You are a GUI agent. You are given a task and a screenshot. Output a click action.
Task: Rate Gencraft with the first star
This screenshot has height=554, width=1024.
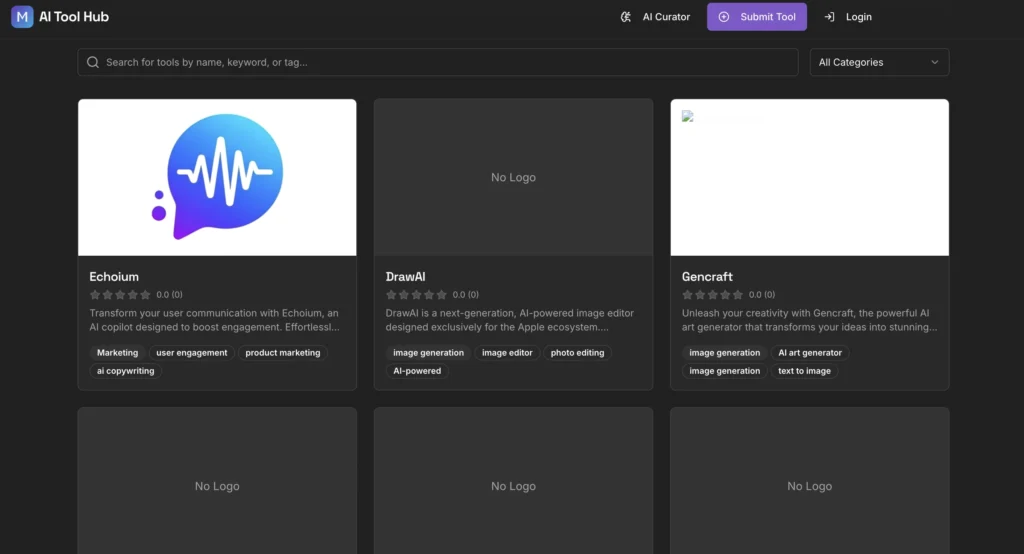[687, 295]
